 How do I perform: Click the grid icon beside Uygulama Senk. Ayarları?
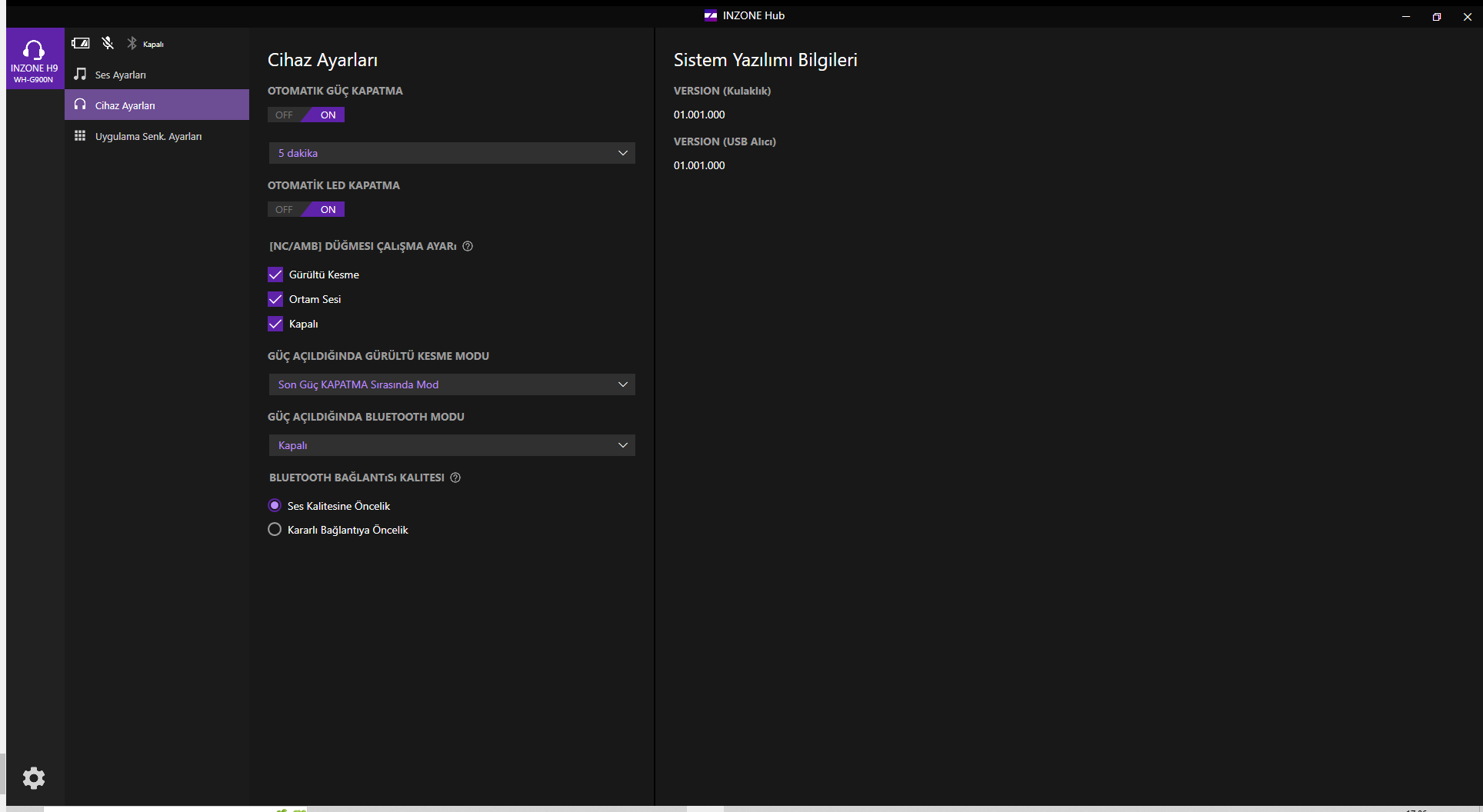pyautogui.click(x=80, y=135)
